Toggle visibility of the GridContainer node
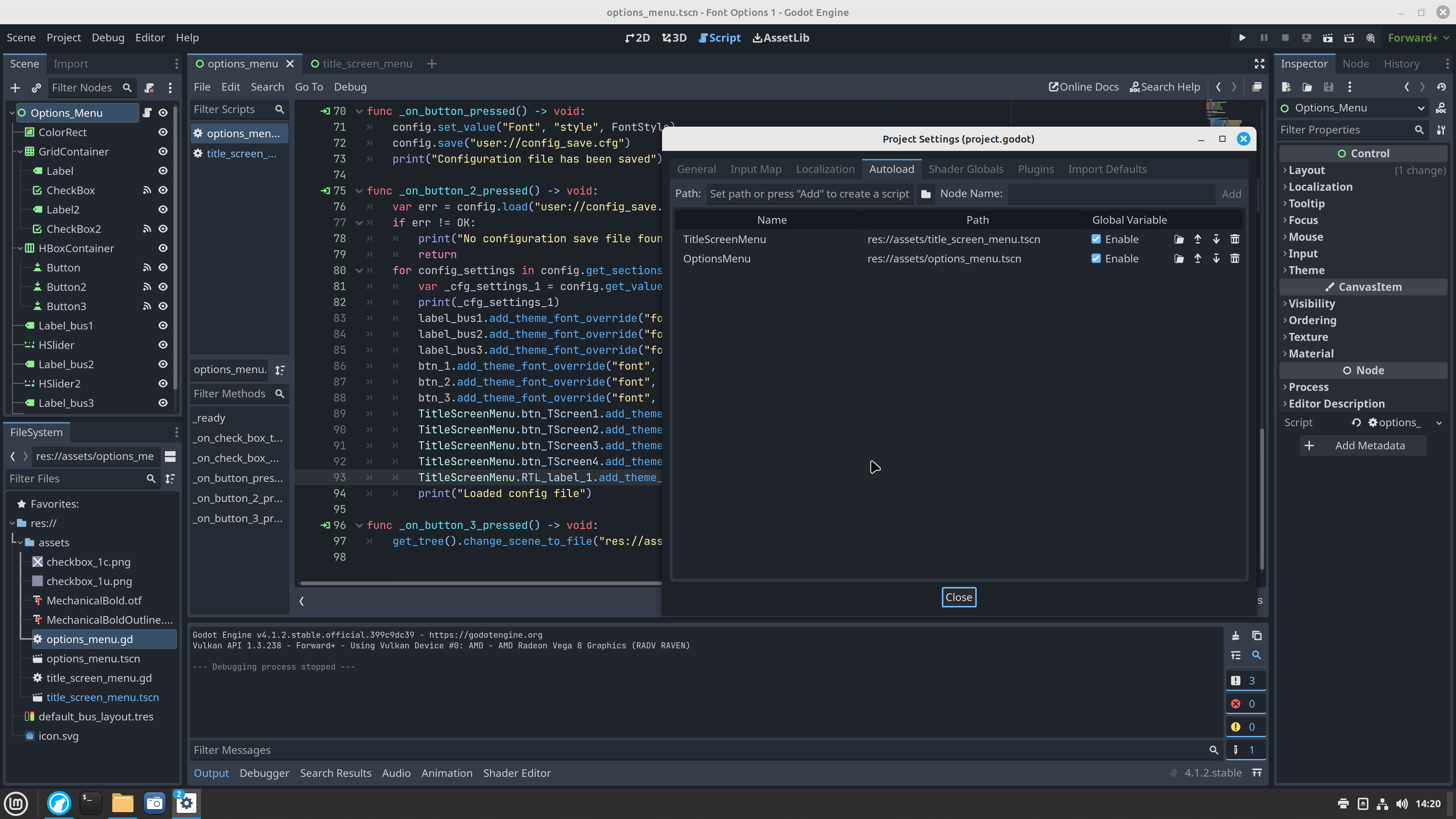The width and height of the screenshot is (1456, 819). tap(163, 152)
